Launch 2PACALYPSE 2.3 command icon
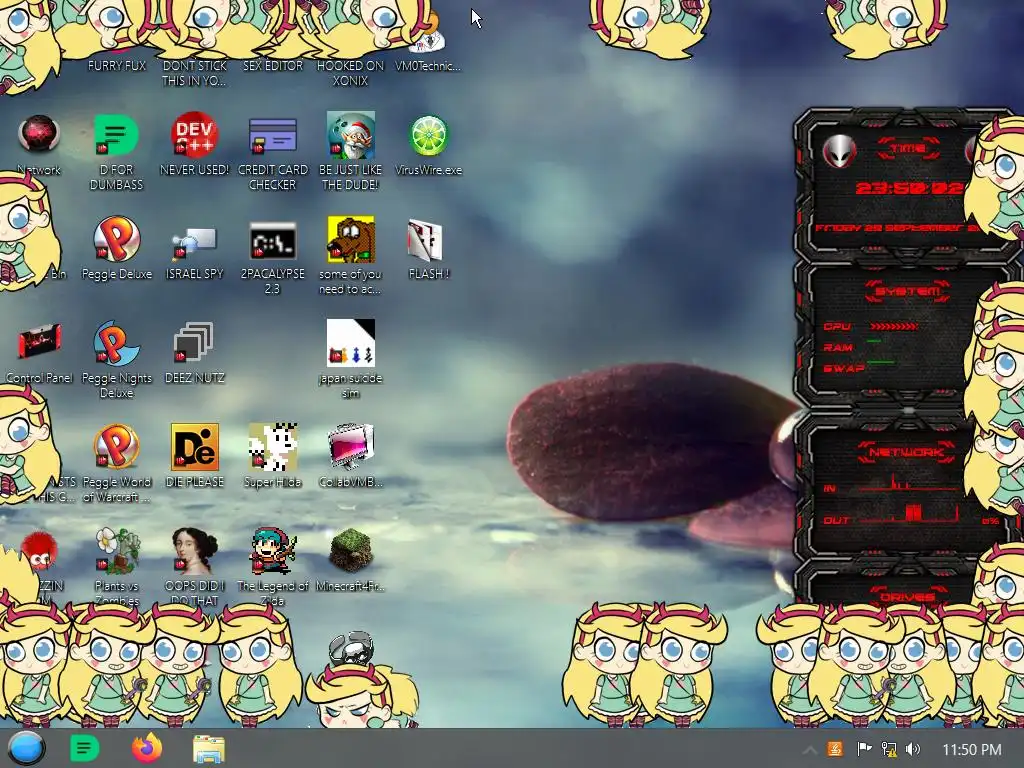This screenshot has height=768, width=1024. (x=272, y=241)
